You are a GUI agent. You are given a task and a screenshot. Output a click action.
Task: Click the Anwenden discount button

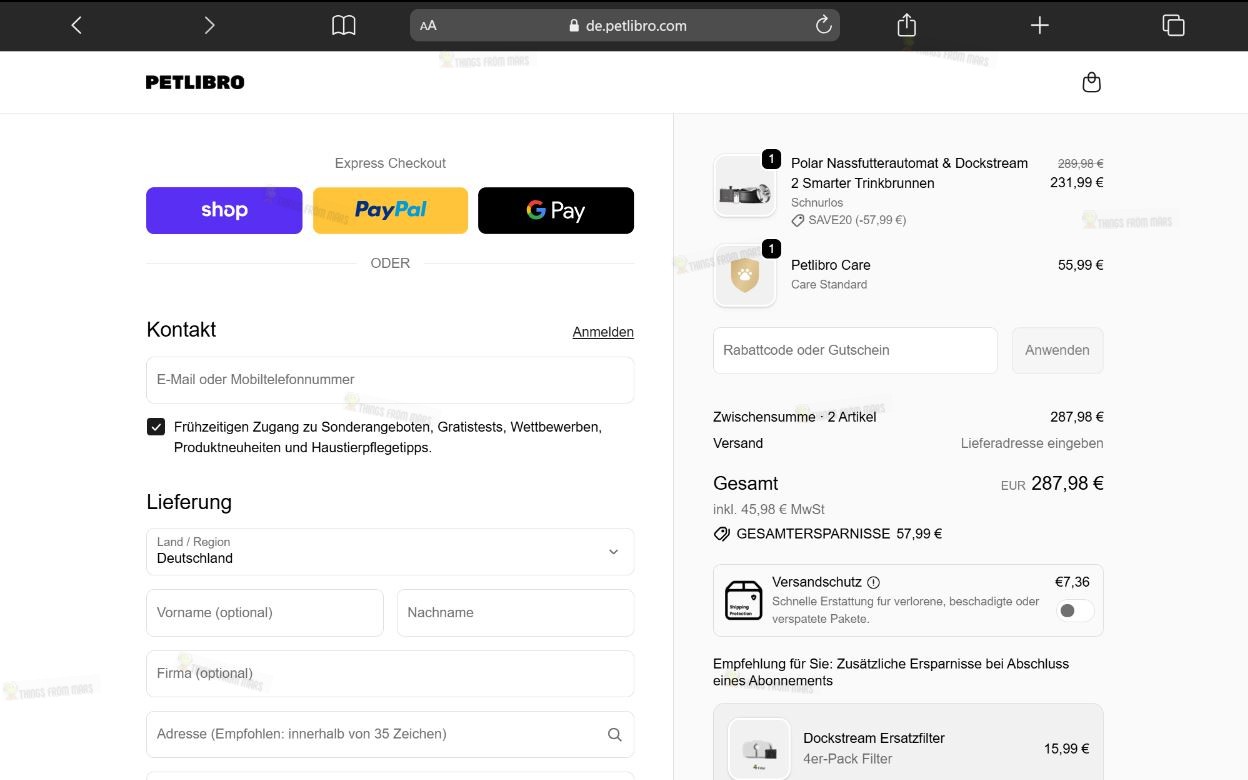pyautogui.click(x=1057, y=350)
